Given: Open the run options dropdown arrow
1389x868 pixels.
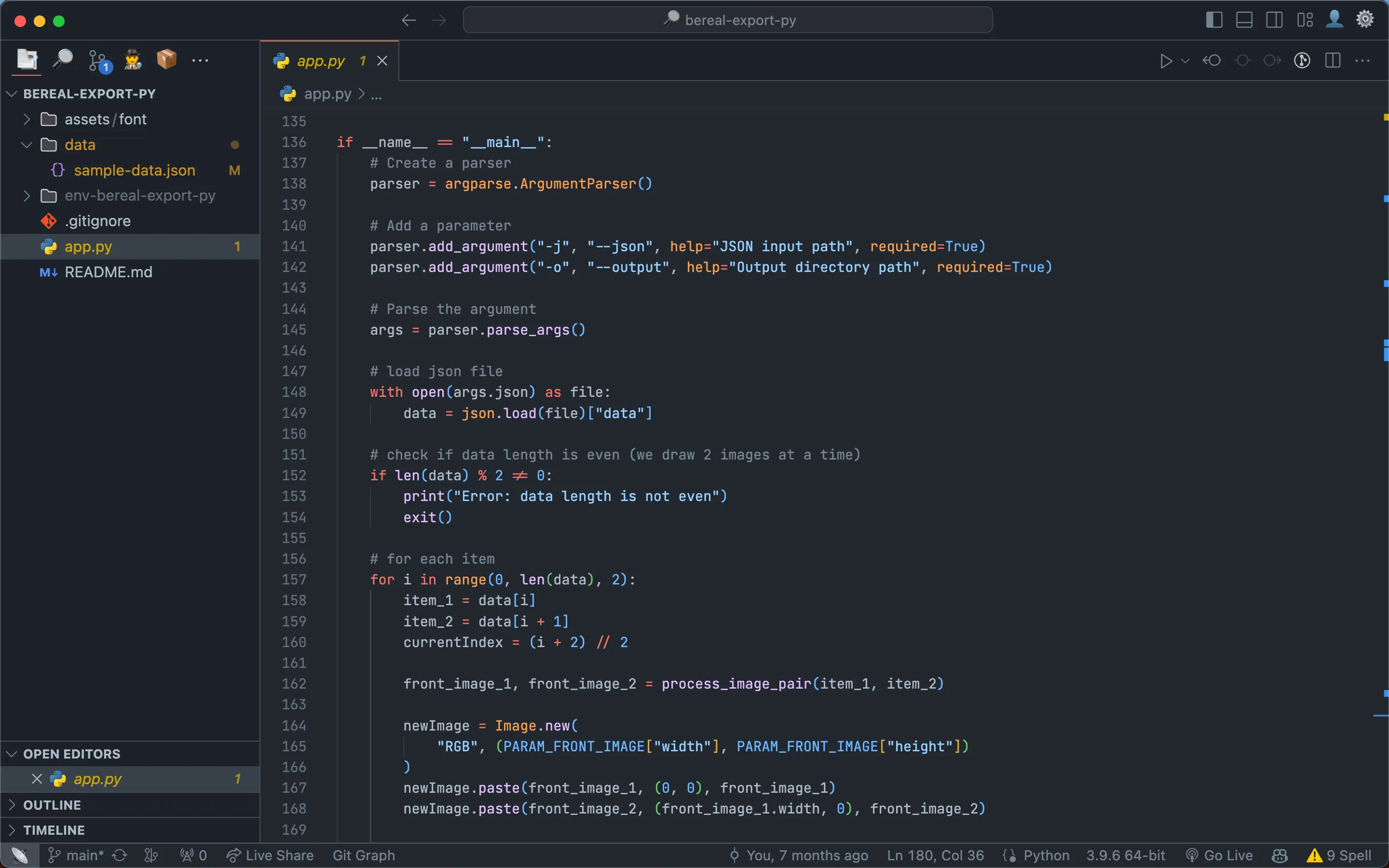Looking at the screenshot, I should (x=1185, y=61).
